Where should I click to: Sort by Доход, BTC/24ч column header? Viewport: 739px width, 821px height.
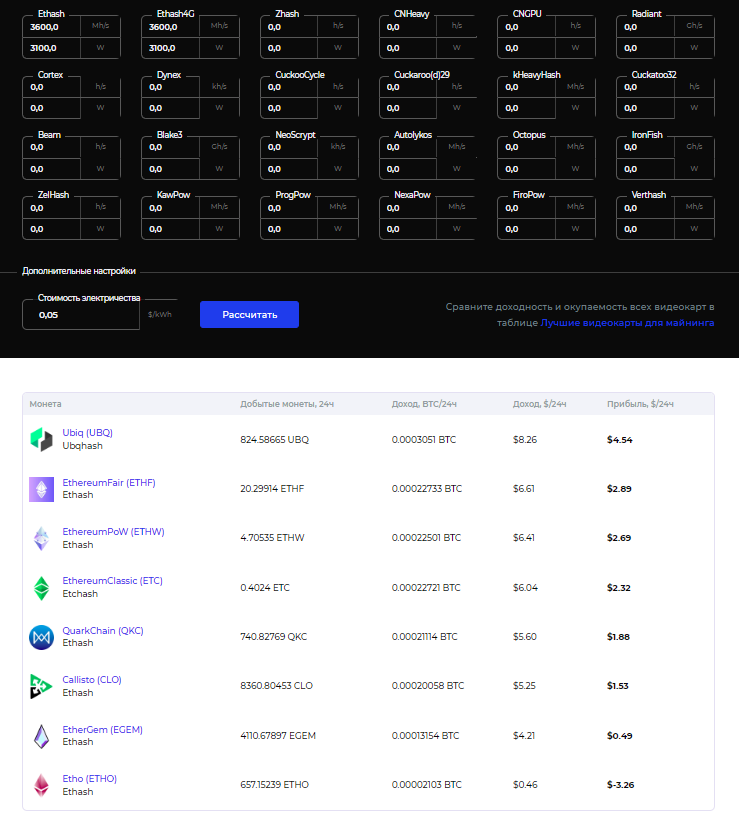424,404
